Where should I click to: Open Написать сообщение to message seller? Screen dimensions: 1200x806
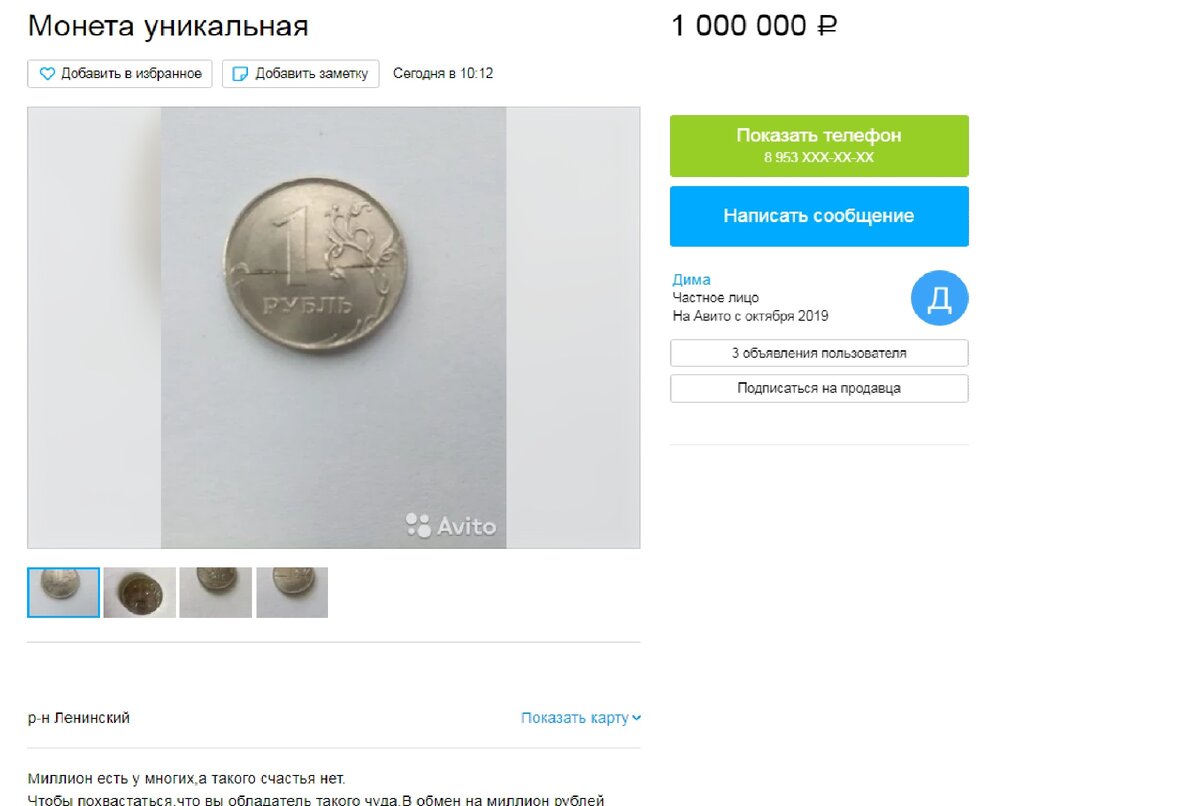pyautogui.click(x=819, y=216)
